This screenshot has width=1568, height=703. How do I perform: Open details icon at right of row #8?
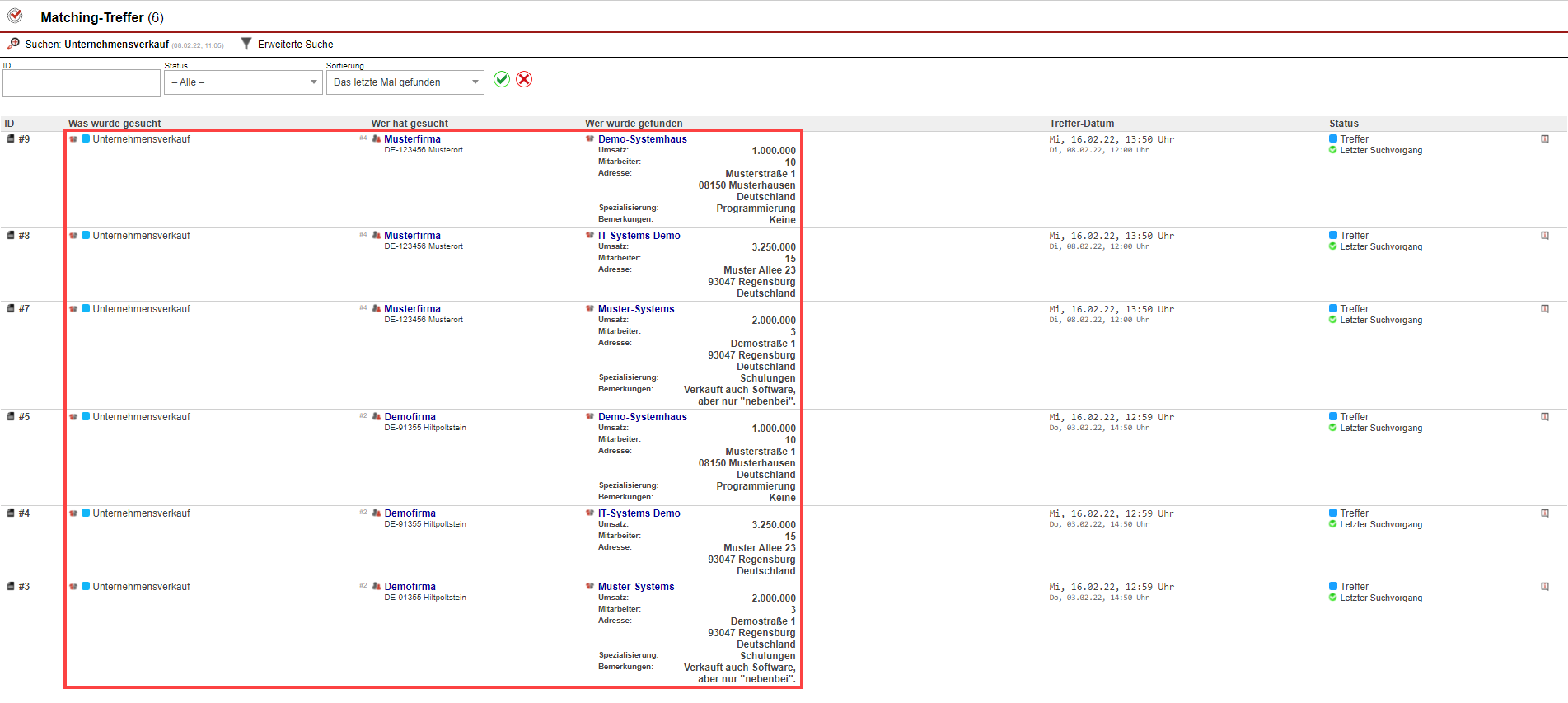(x=1545, y=236)
